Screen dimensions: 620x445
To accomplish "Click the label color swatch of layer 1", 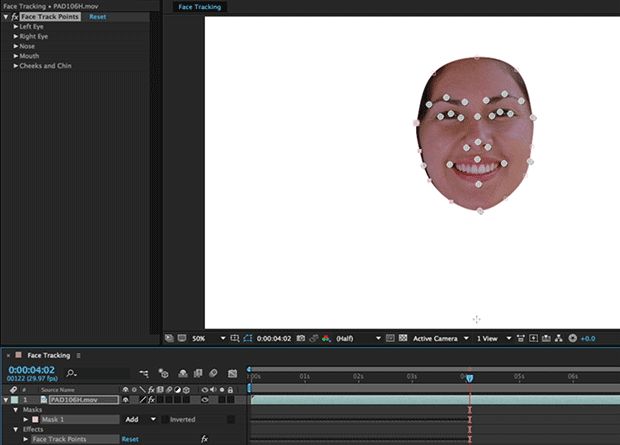I will pos(15,400).
